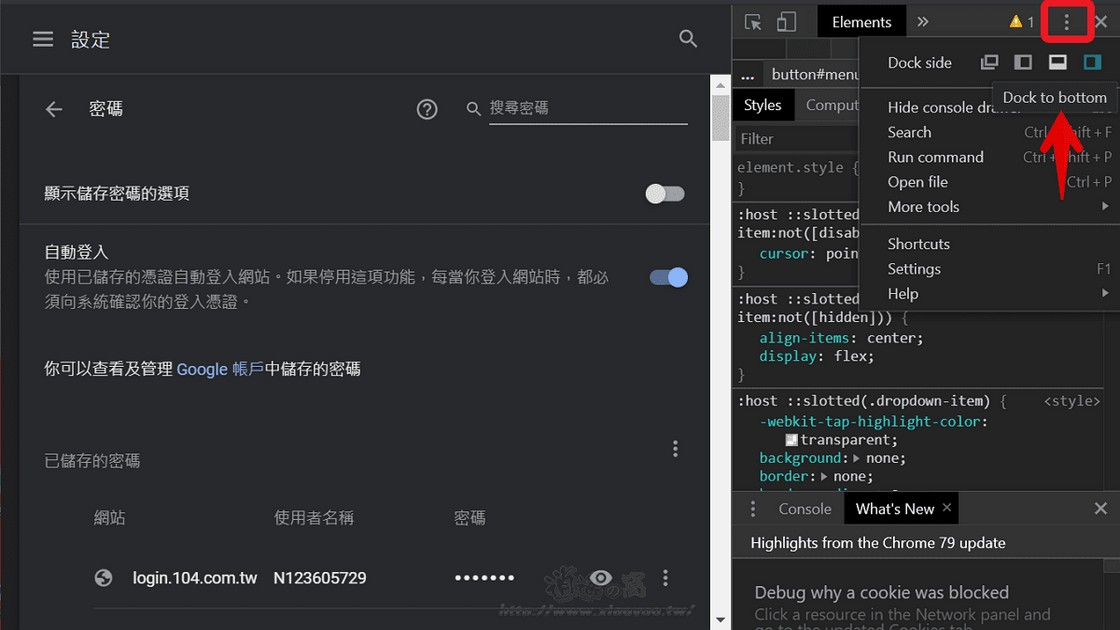Select the What's New drawer tab
The image size is (1120, 630).
point(894,509)
